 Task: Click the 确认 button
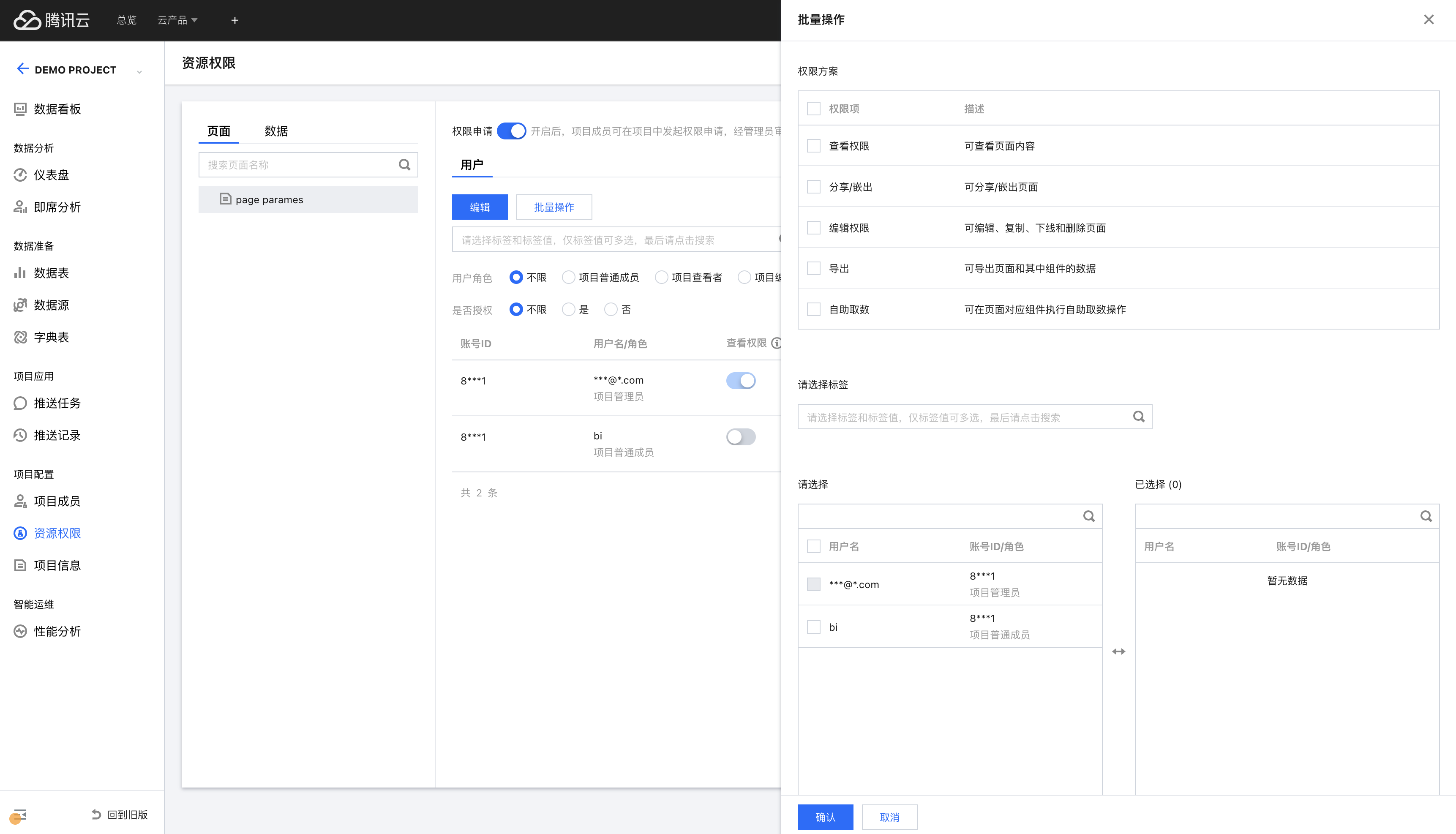(825, 817)
